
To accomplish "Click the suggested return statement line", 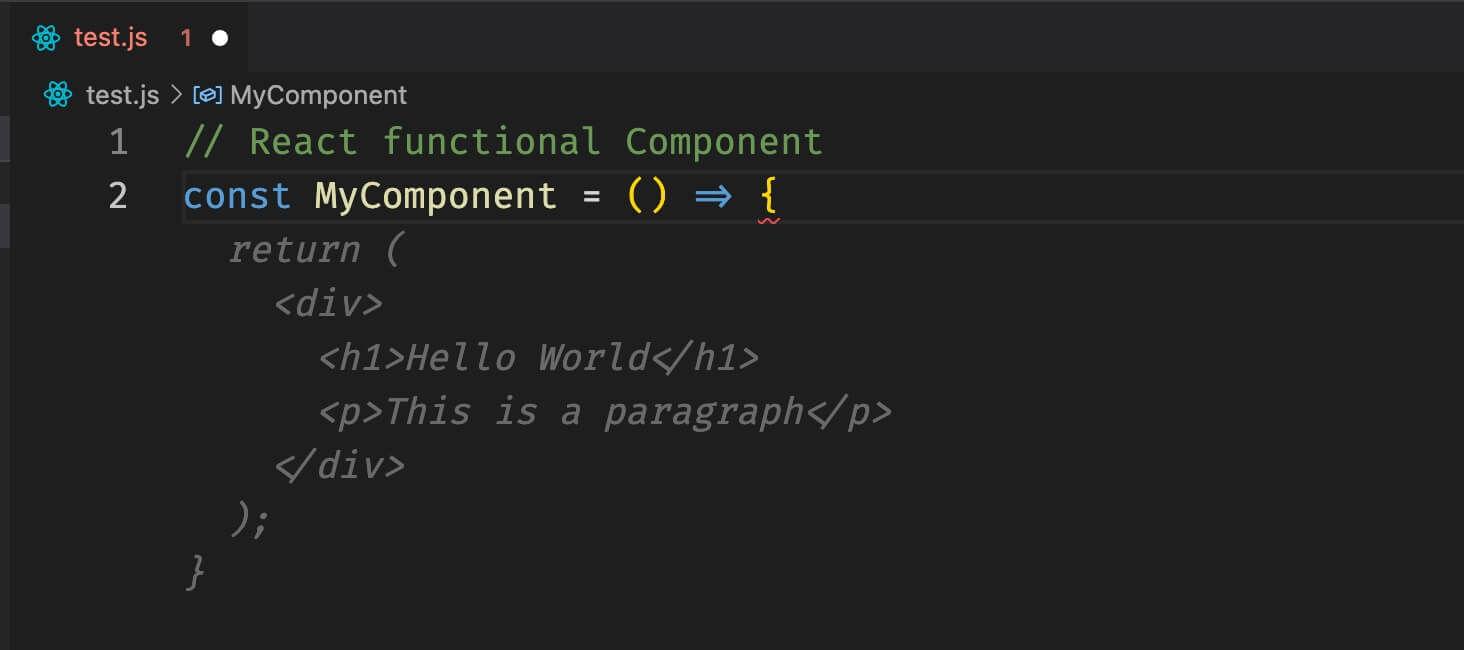I will [x=314, y=250].
